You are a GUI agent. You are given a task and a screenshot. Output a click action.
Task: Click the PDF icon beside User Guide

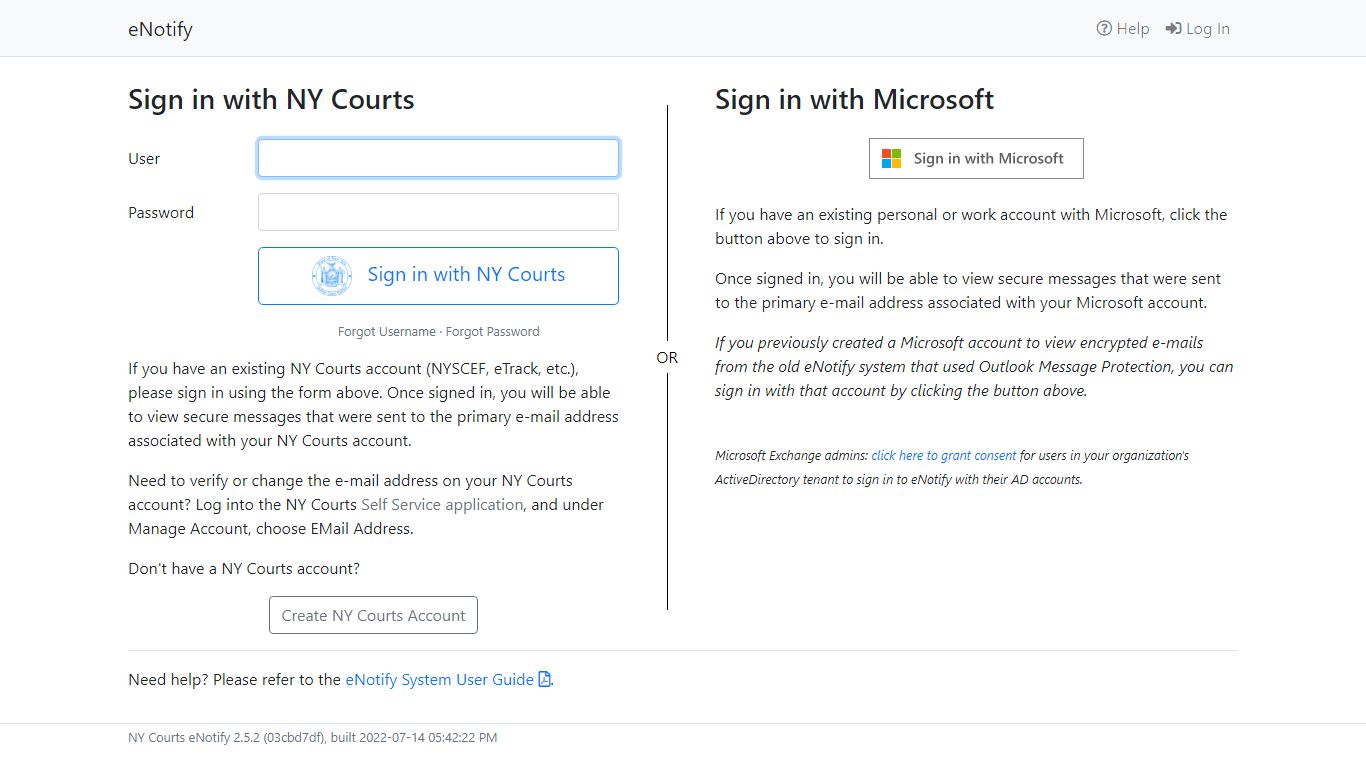pos(545,679)
